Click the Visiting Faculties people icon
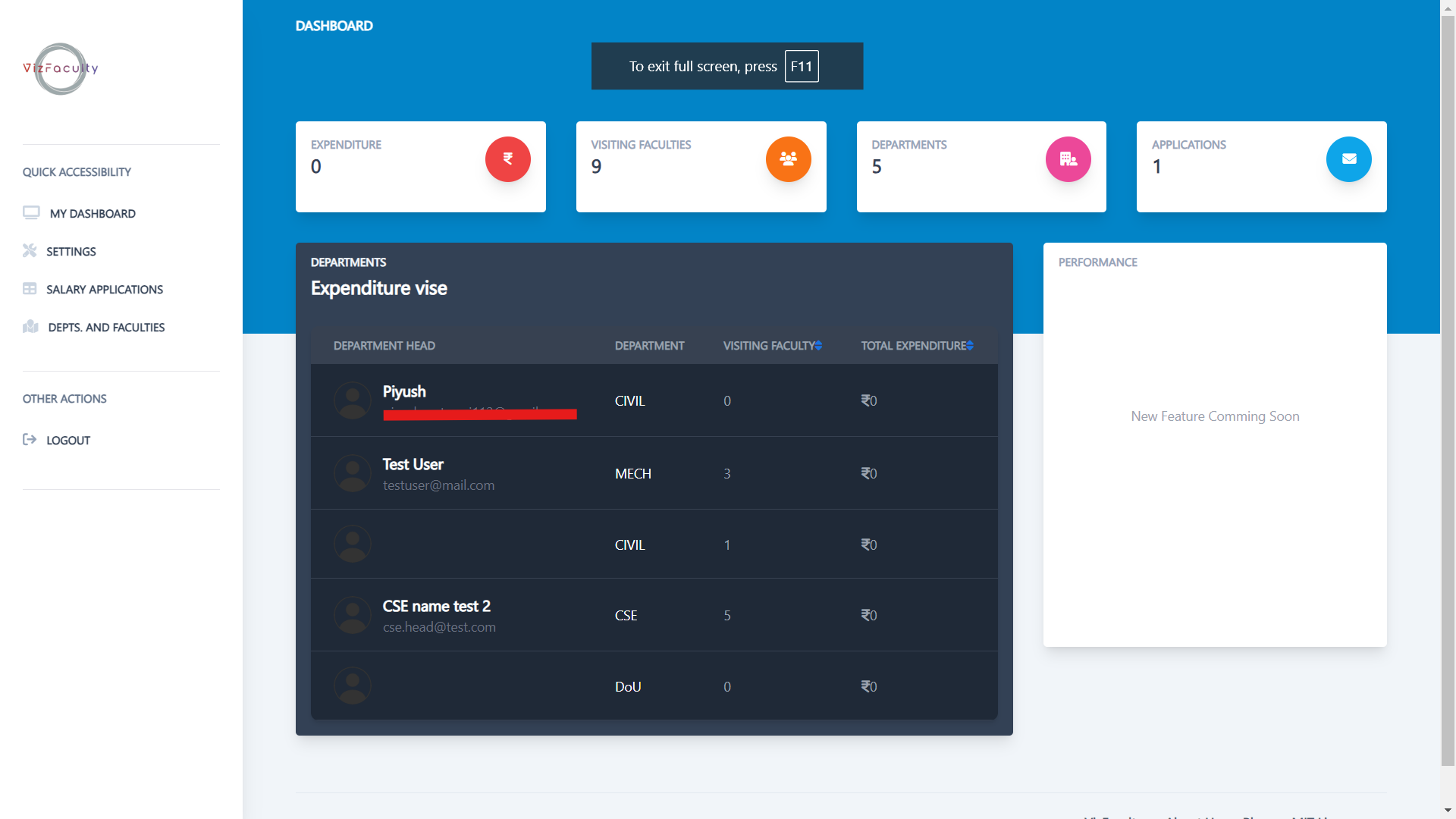 (787, 159)
